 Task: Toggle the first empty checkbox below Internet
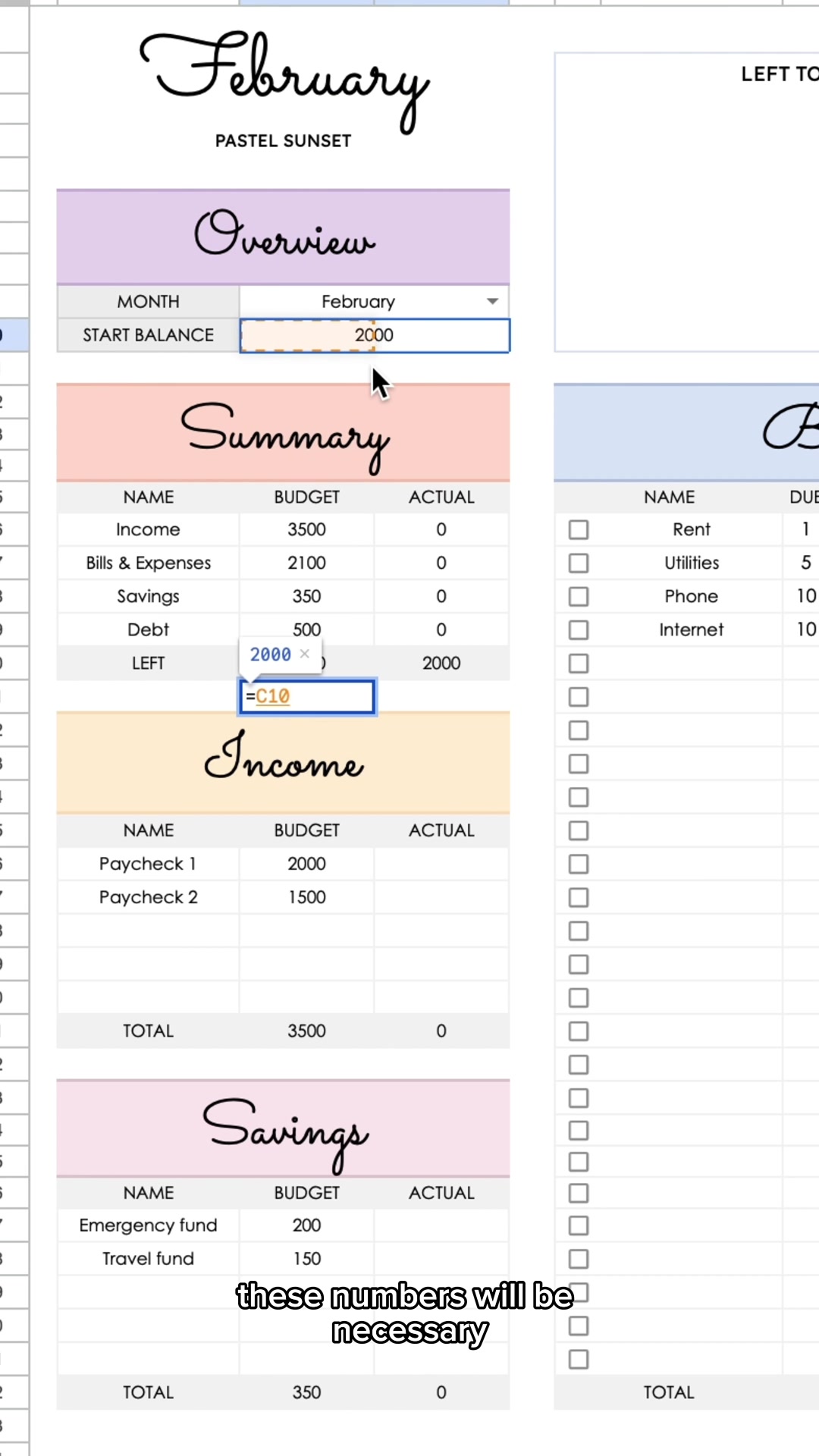coord(579,664)
